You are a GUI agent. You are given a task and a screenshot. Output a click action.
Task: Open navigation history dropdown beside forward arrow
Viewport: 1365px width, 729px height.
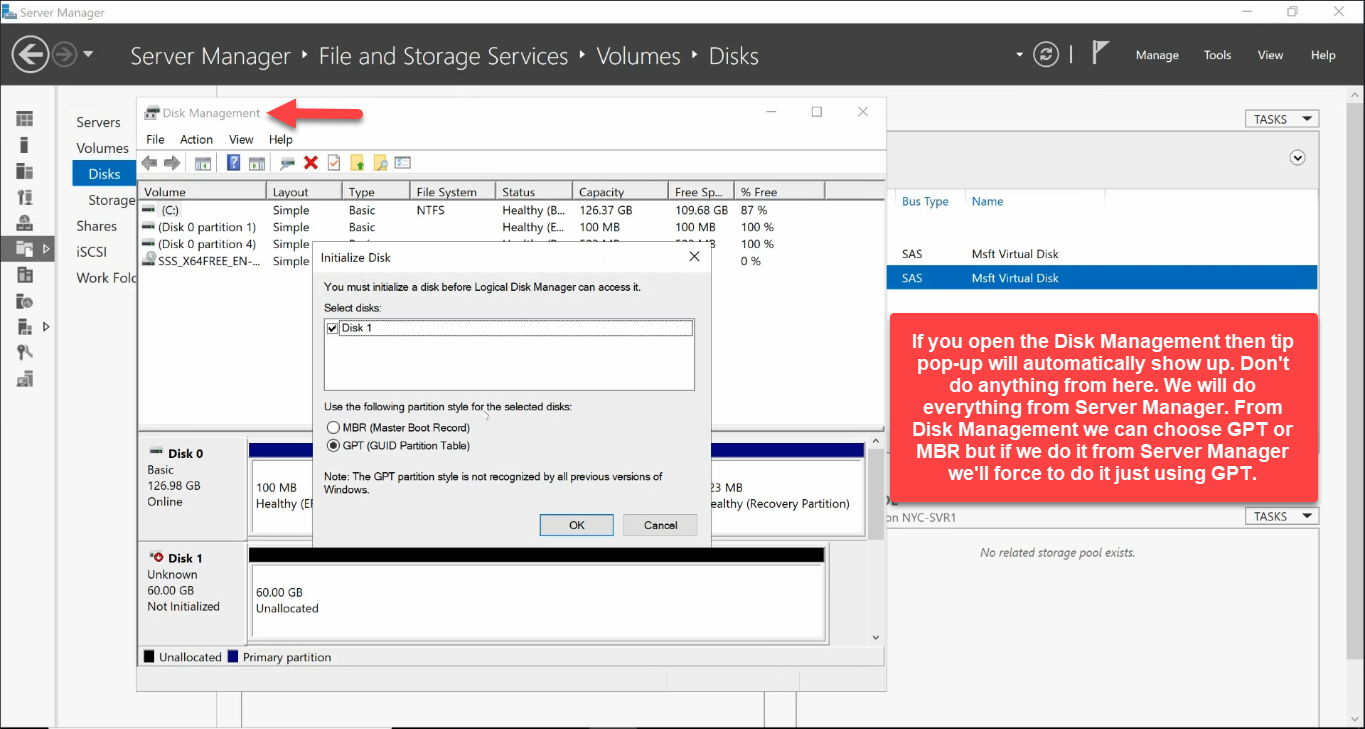88,55
